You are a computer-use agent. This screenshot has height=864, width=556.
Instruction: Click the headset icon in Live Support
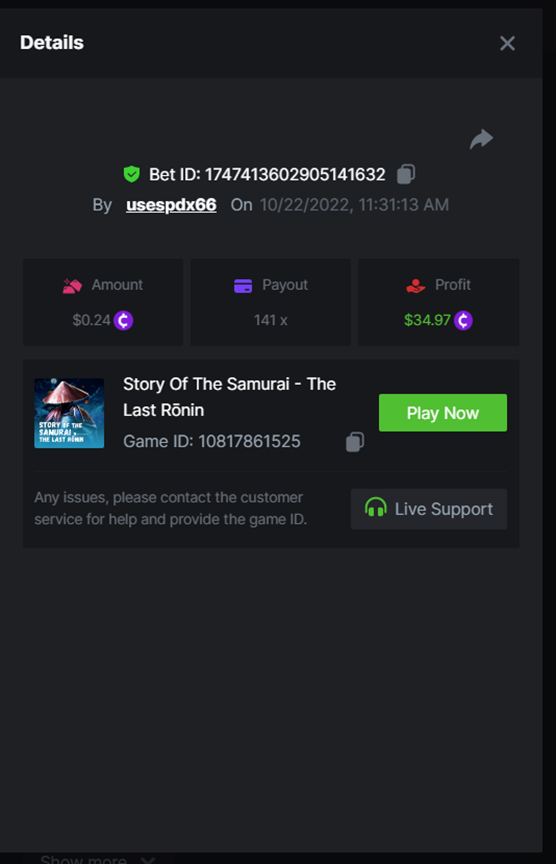click(376, 507)
